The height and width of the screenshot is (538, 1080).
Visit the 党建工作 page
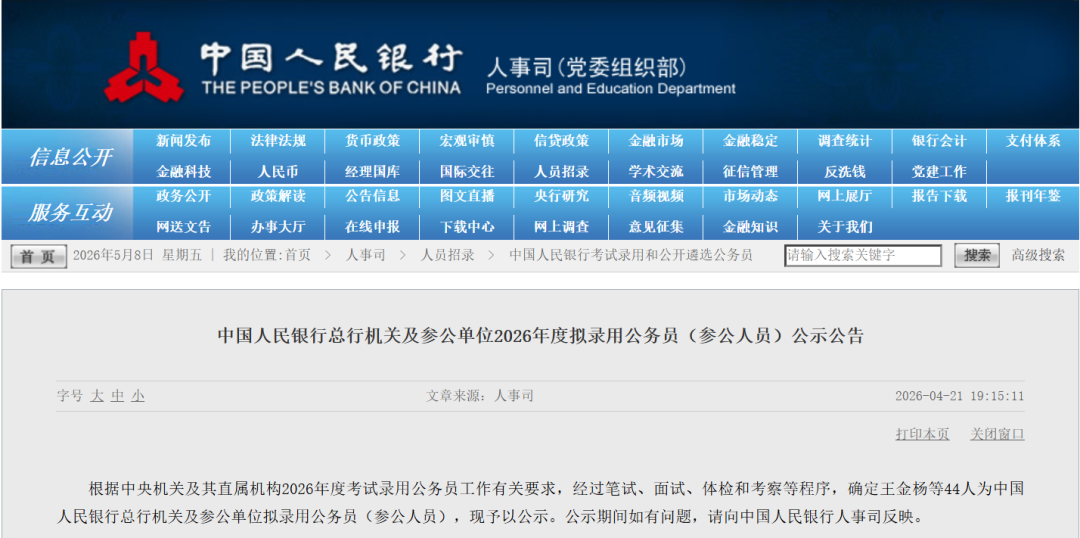(939, 172)
